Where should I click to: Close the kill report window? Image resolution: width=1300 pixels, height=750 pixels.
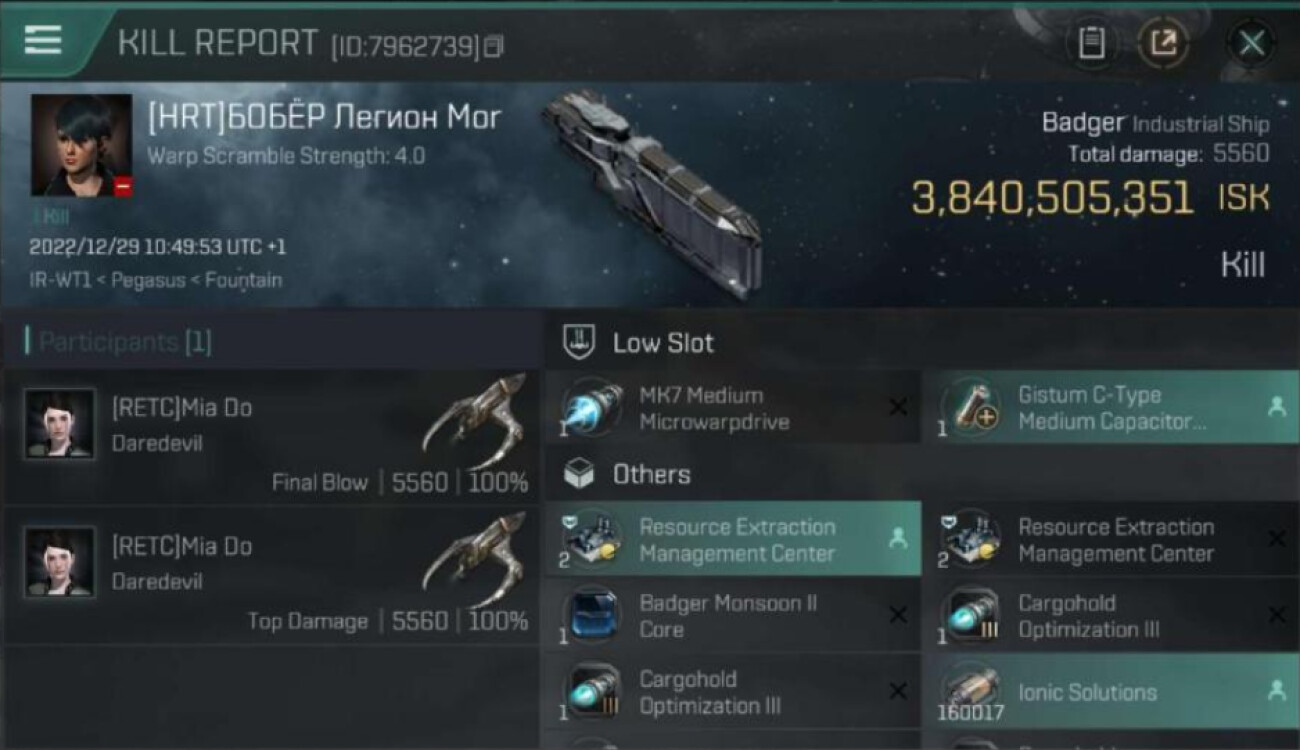pyautogui.click(x=1251, y=43)
